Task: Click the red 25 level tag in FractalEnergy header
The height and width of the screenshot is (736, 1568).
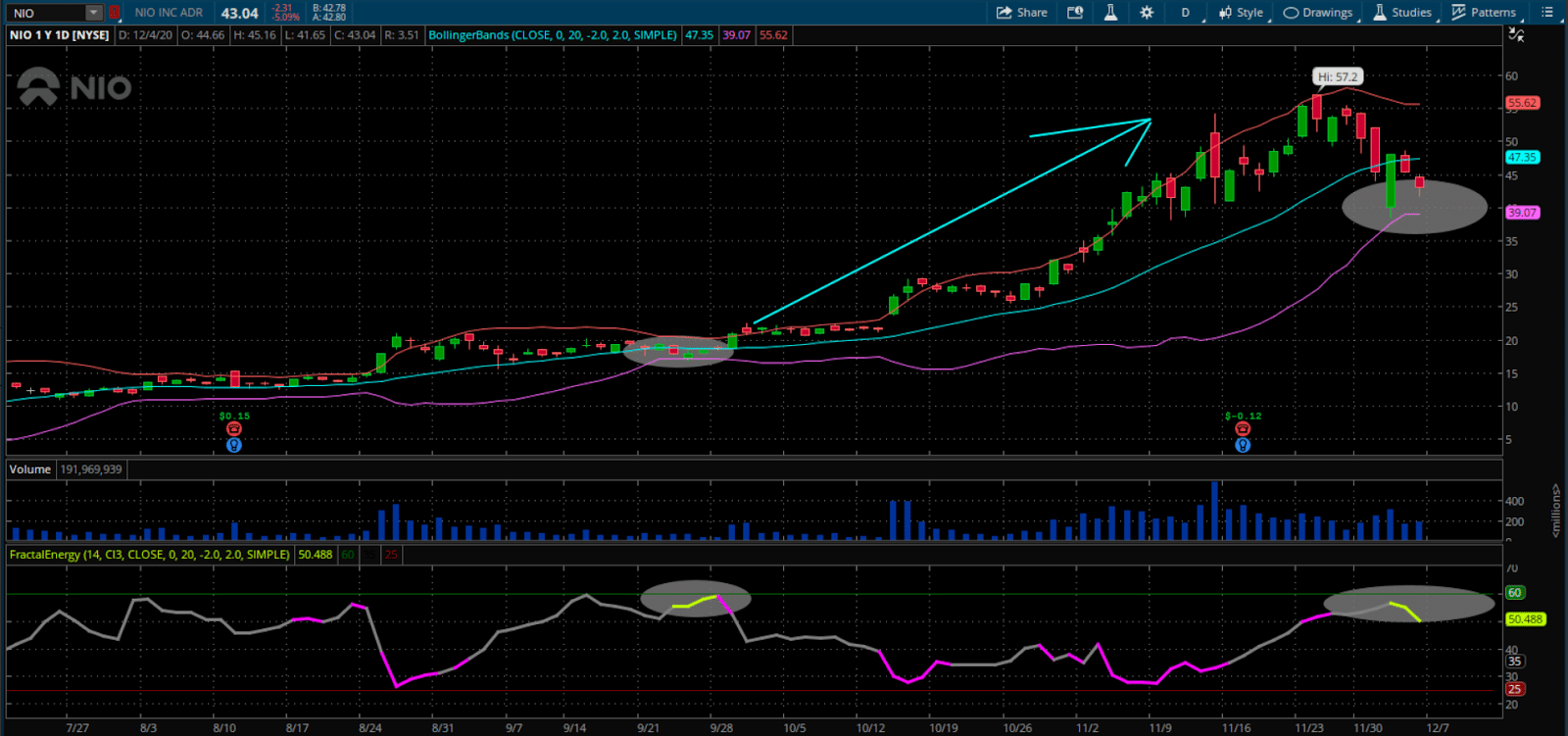Action: pos(391,555)
